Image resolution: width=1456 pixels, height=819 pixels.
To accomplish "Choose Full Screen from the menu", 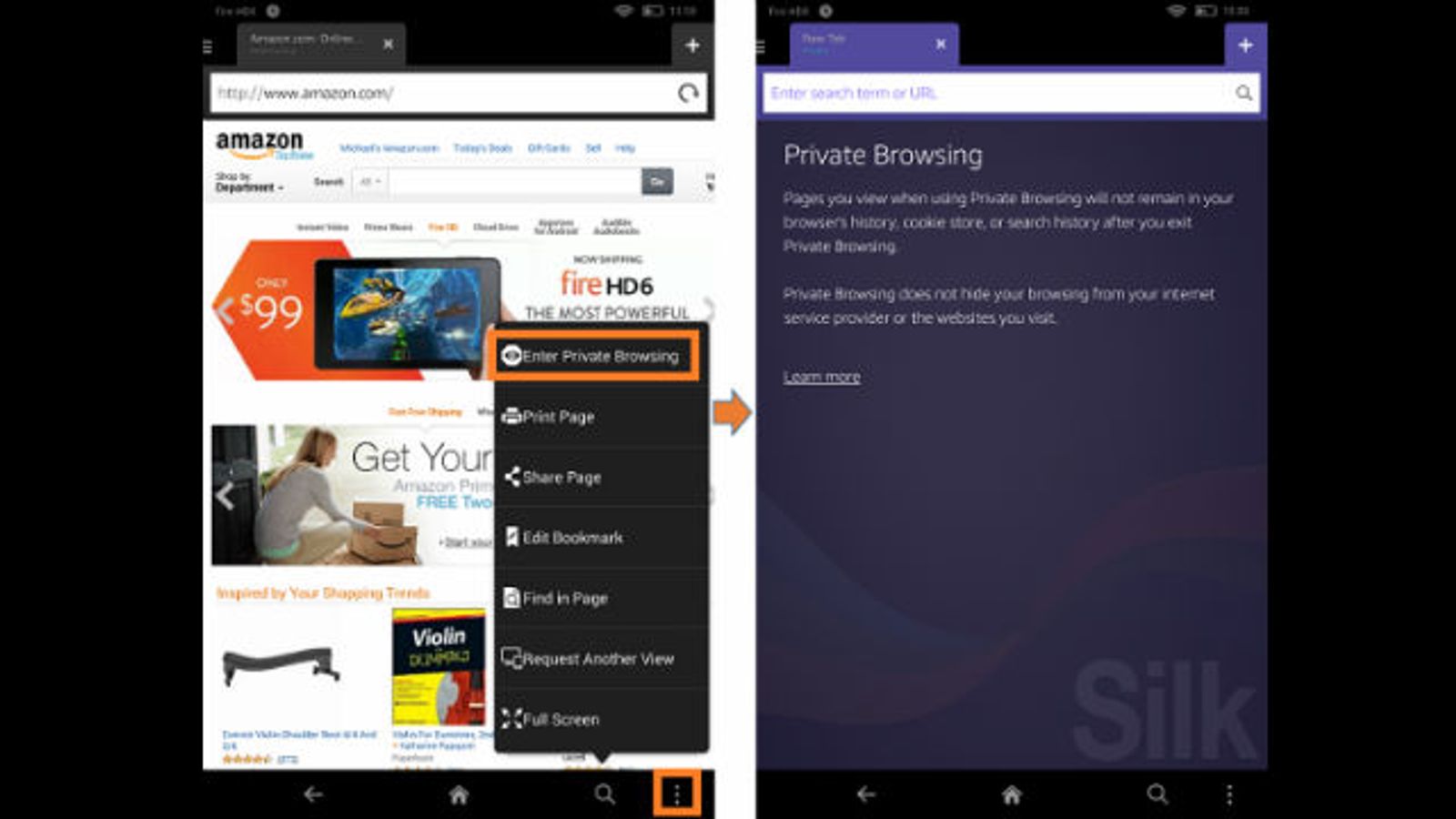I will click(601, 719).
